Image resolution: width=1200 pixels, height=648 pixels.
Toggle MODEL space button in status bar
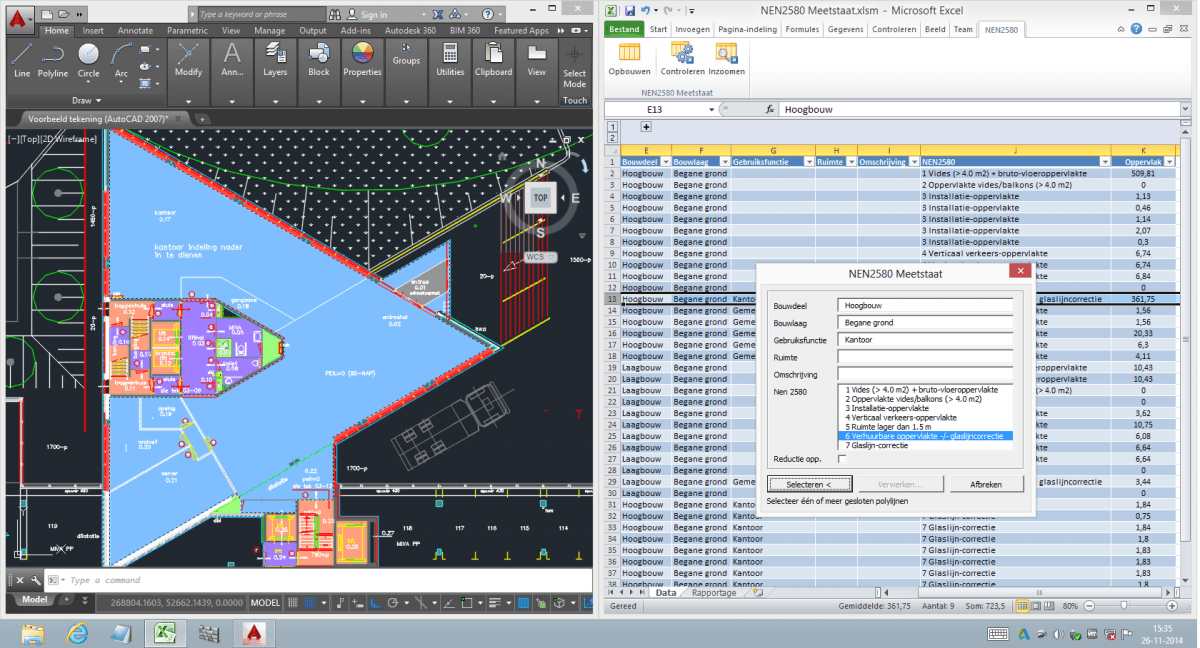click(x=265, y=603)
